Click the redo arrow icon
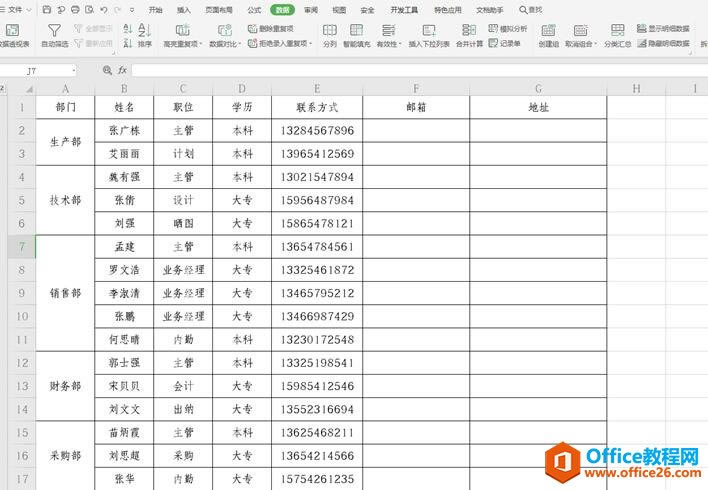The width and height of the screenshot is (708, 490). pos(117,9)
